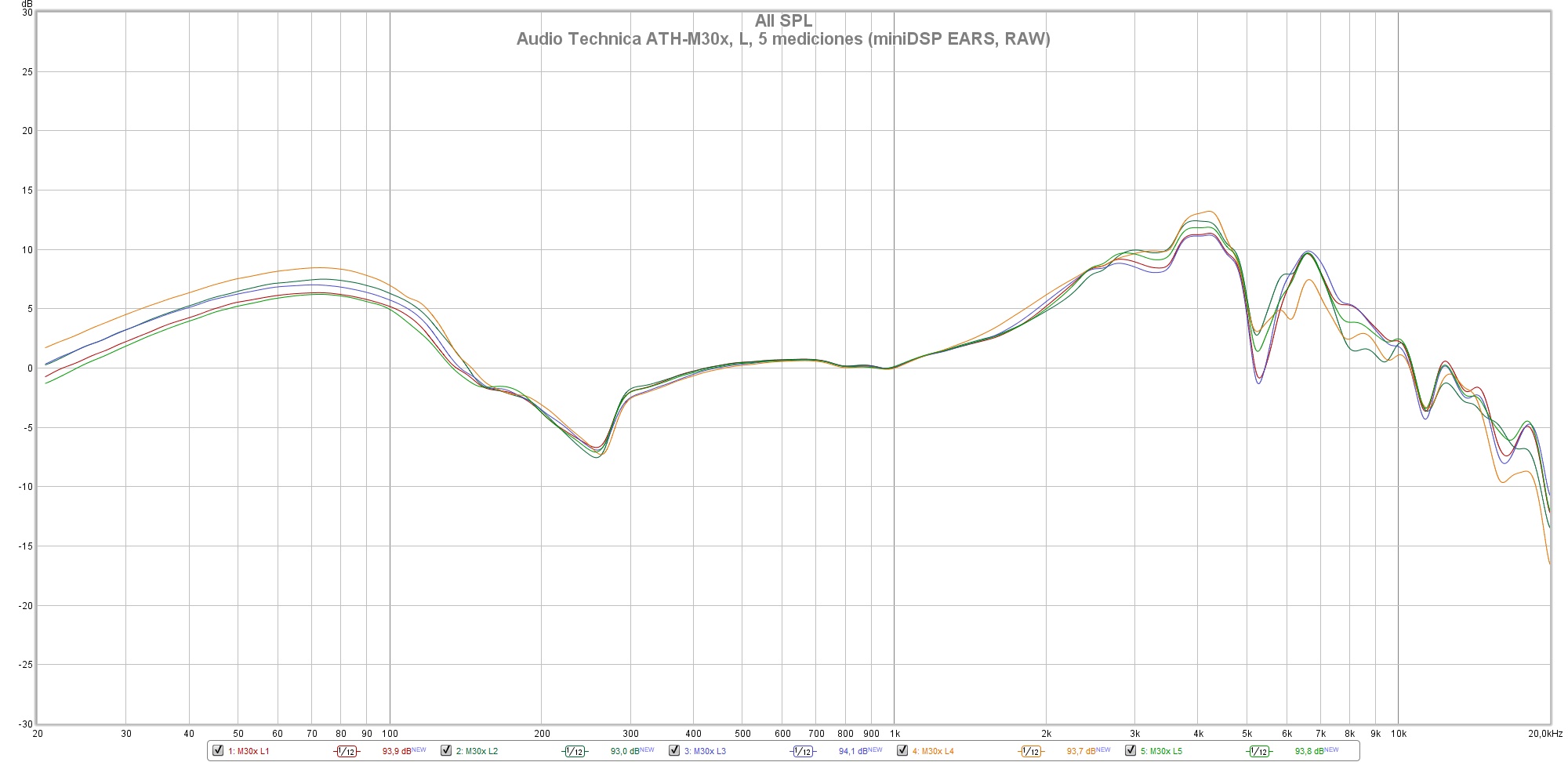1568x762 pixels.
Task: Click the 93,9 dB value for L1
Action: coord(397,751)
